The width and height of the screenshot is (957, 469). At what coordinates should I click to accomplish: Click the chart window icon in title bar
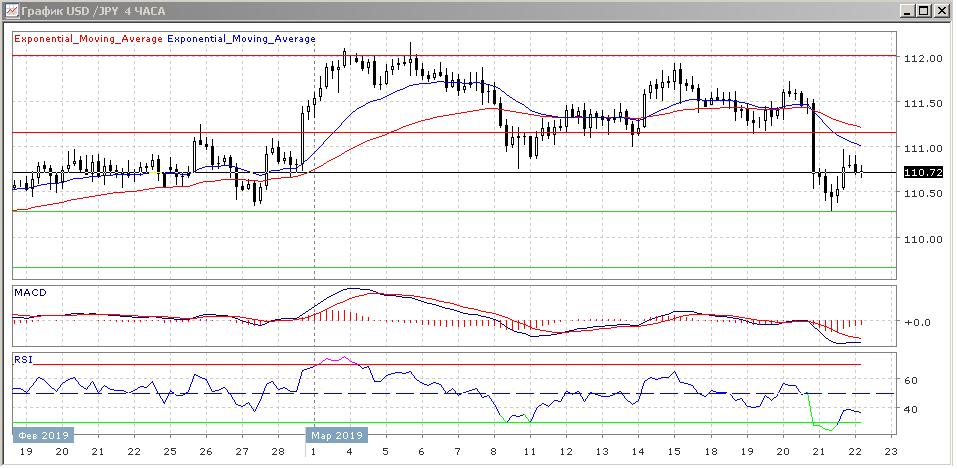[10, 10]
